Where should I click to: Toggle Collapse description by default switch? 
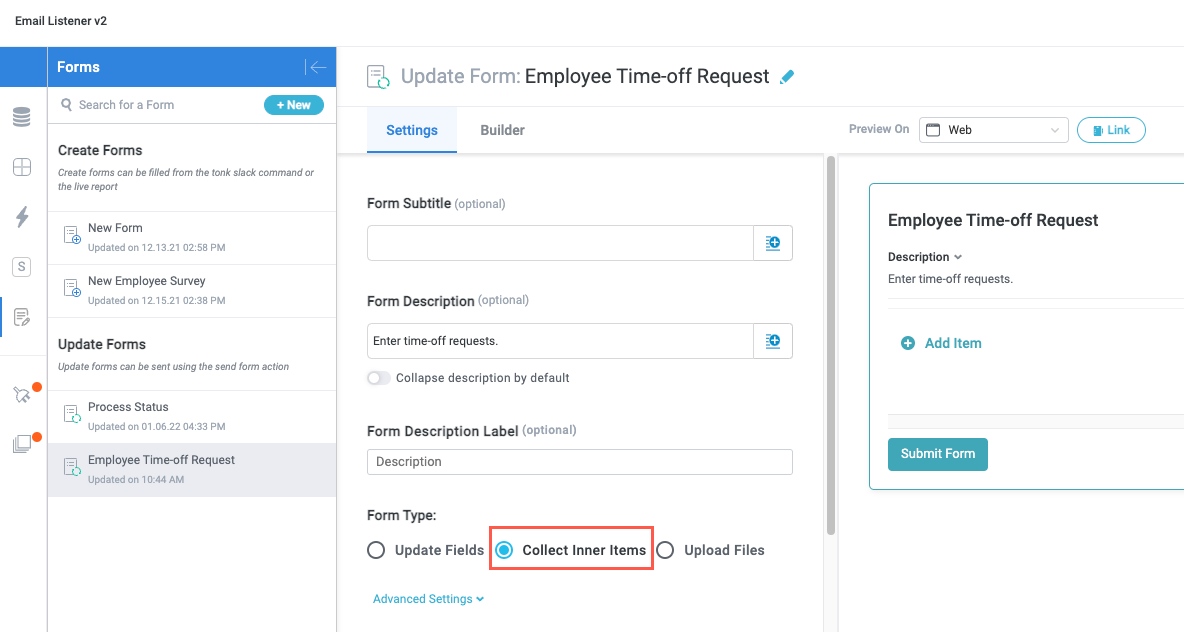pos(378,378)
